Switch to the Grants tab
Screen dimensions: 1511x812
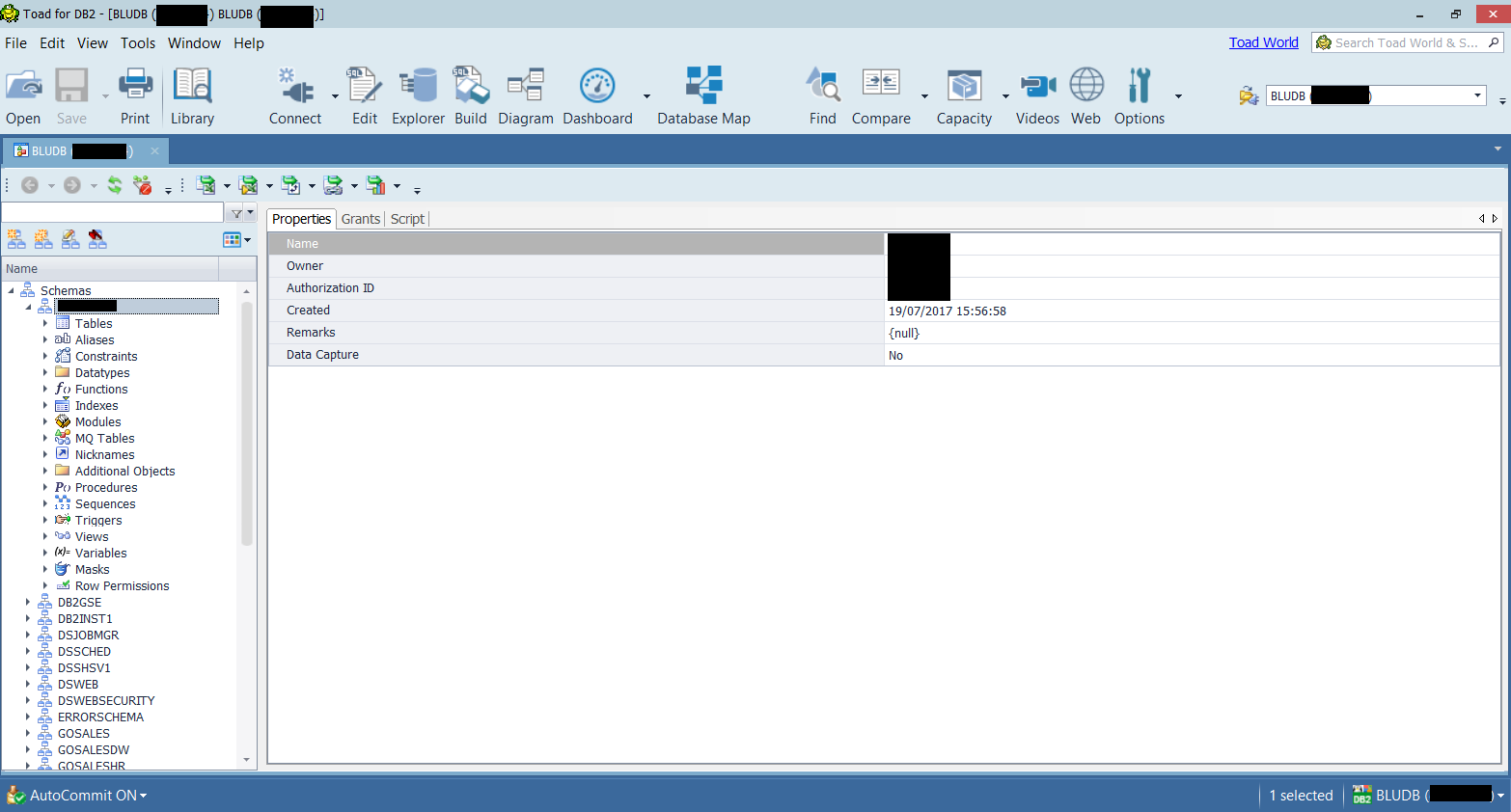[x=361, y=219]
